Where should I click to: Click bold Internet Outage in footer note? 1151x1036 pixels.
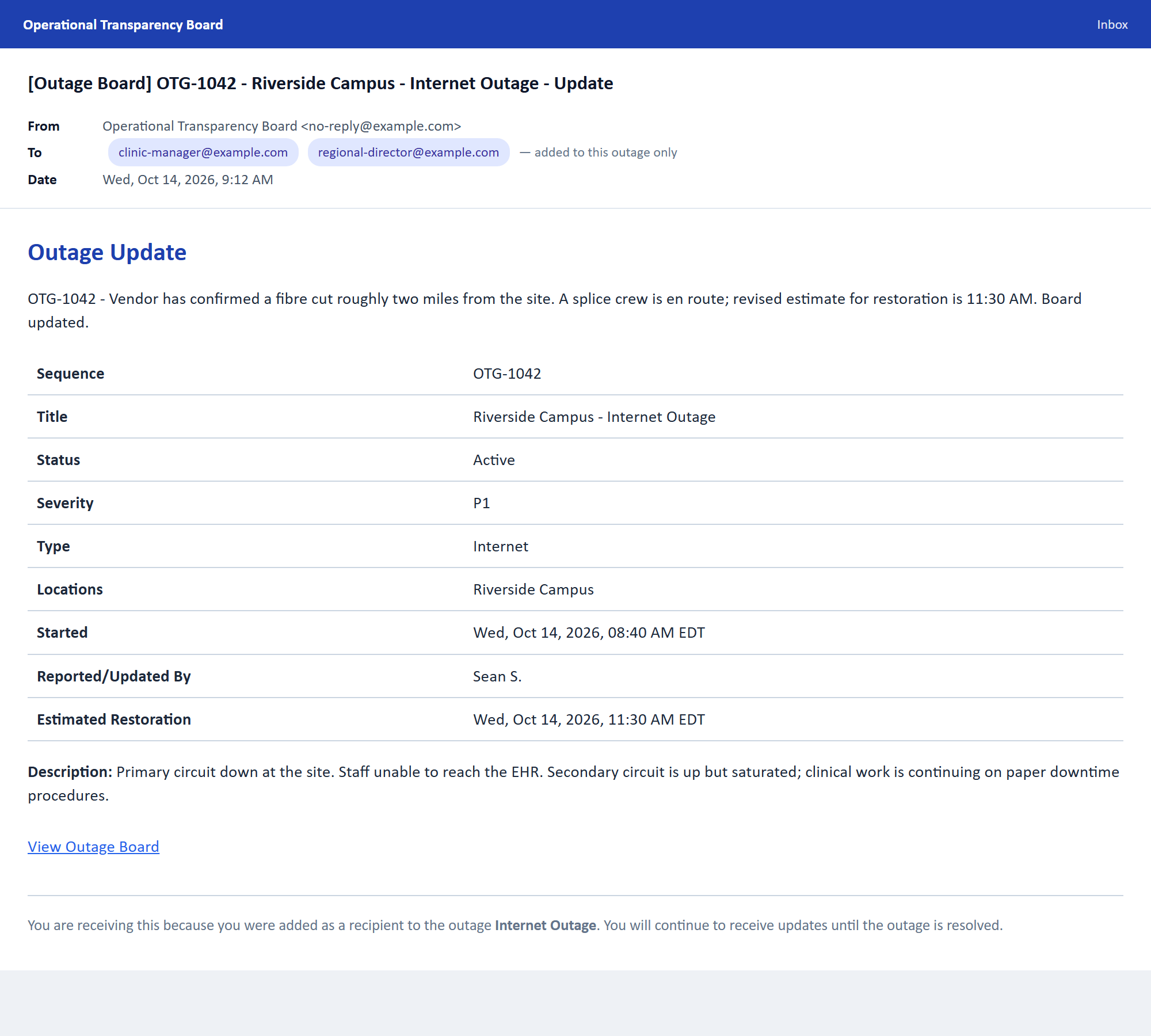point(545,925)
